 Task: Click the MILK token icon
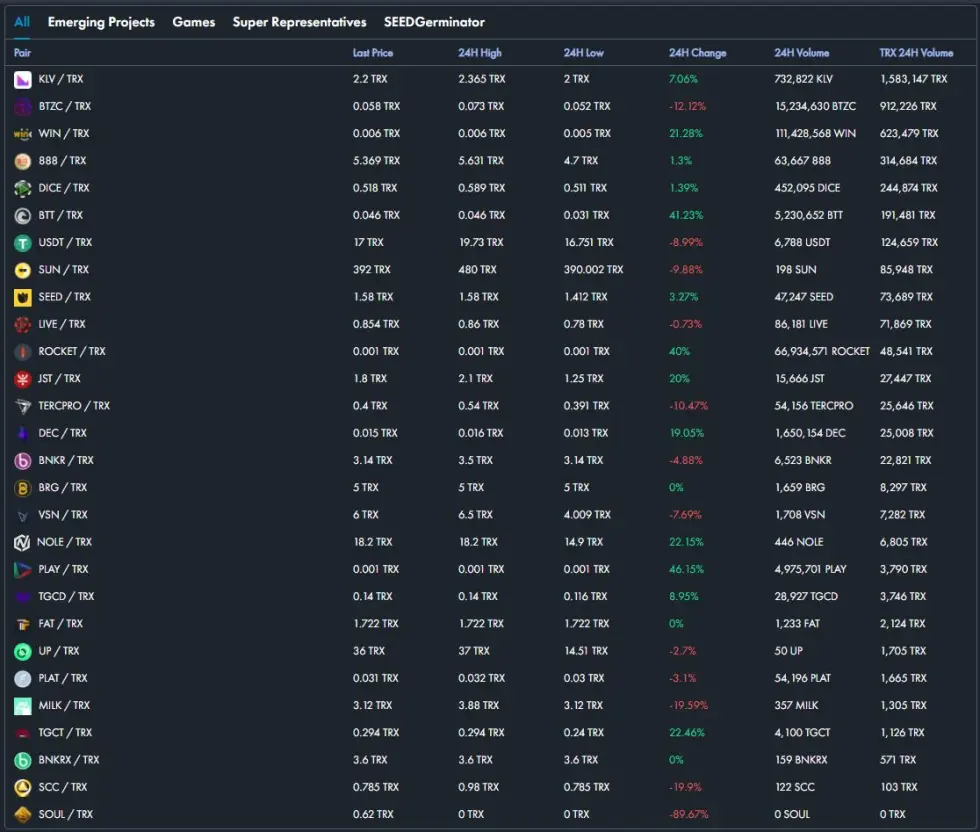click(22, 706)
